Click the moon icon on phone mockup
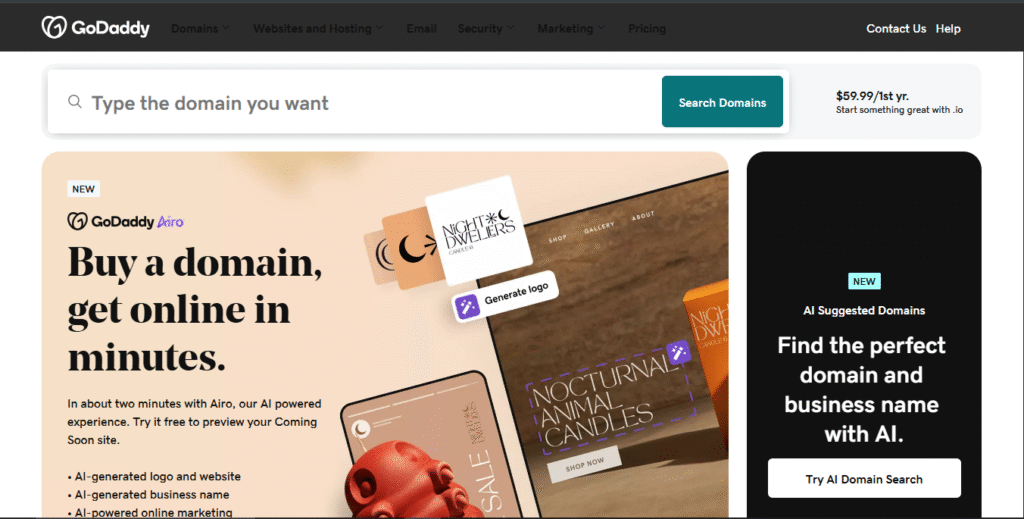1024x519 pixels. (360, 429)
